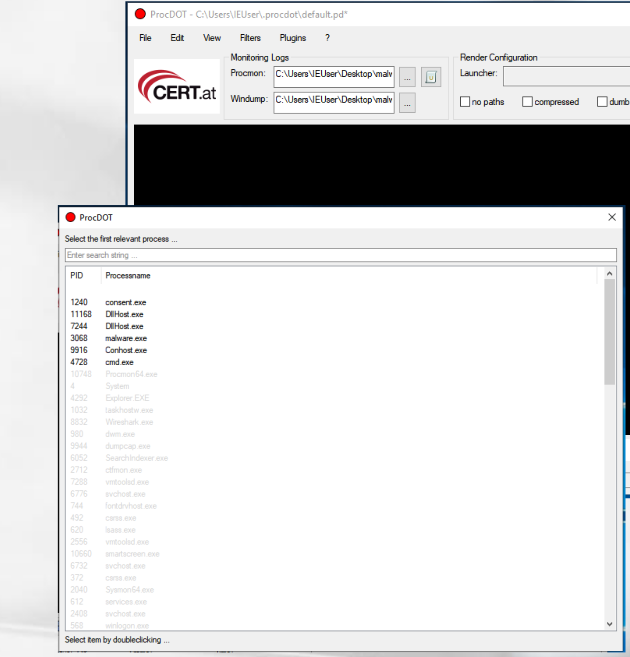Select dumpcap.exe PID 9944
Image resolution: width=630 pixels, height=657 pixels.
point(335,446)
